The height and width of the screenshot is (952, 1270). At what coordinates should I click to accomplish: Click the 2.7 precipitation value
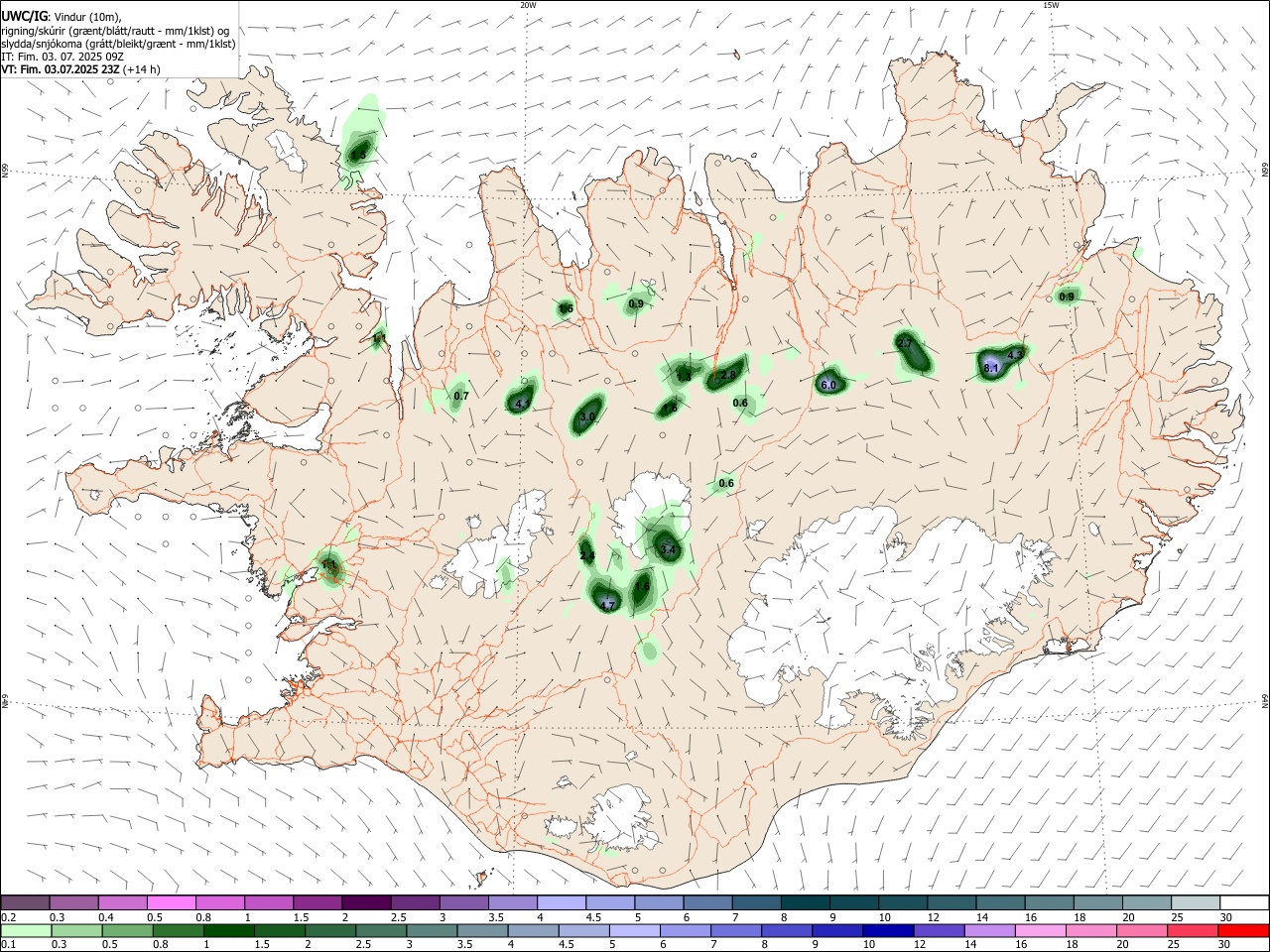pyautogui.click(x=904, y=343)
